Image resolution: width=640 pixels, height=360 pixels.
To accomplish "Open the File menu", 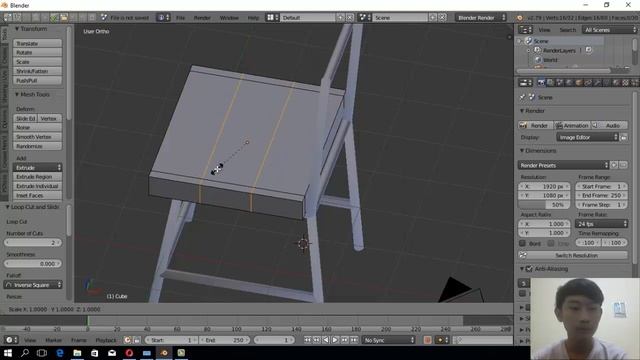I will coord(180,18).
